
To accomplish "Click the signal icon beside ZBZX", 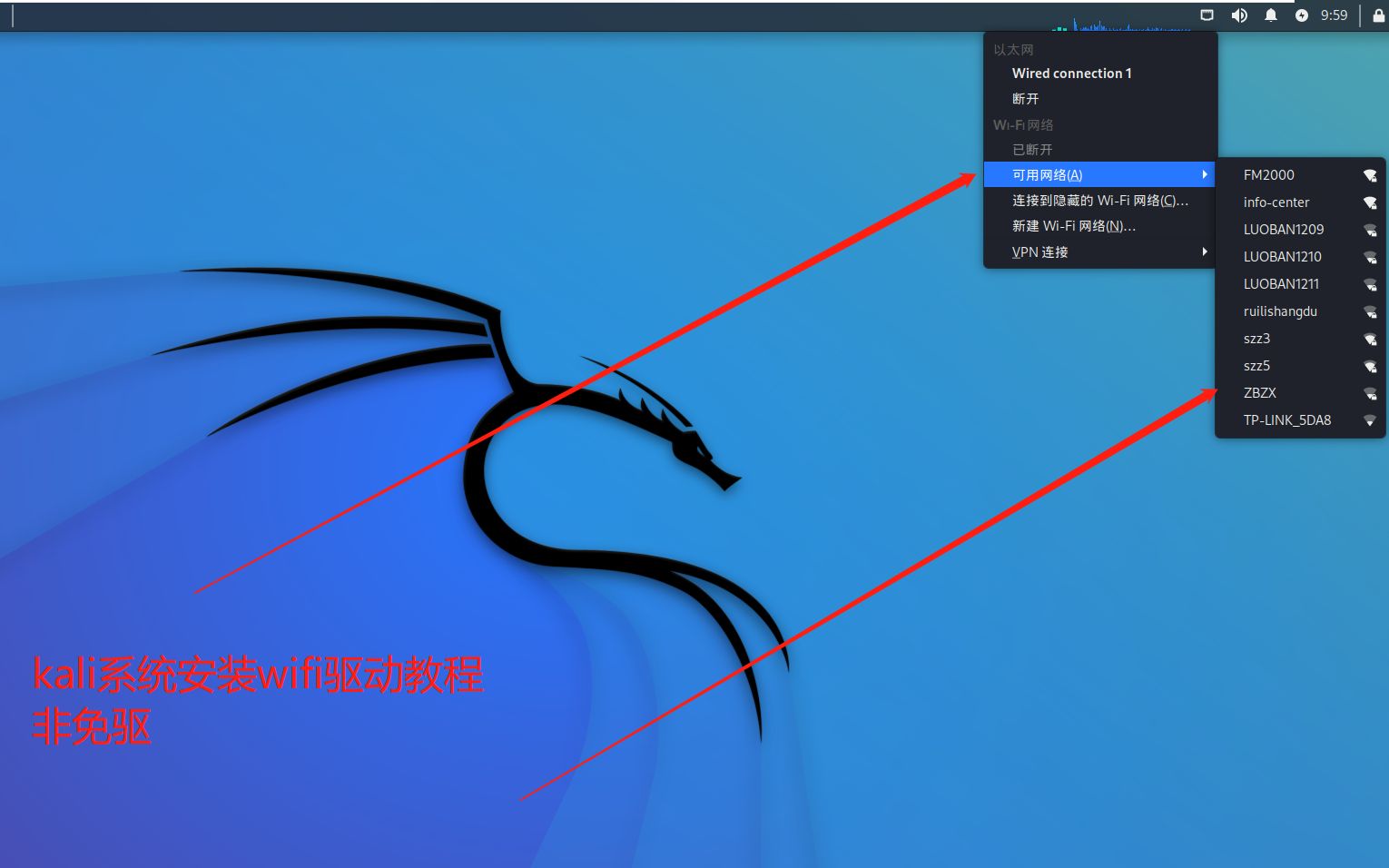I will click(1370, 394).
